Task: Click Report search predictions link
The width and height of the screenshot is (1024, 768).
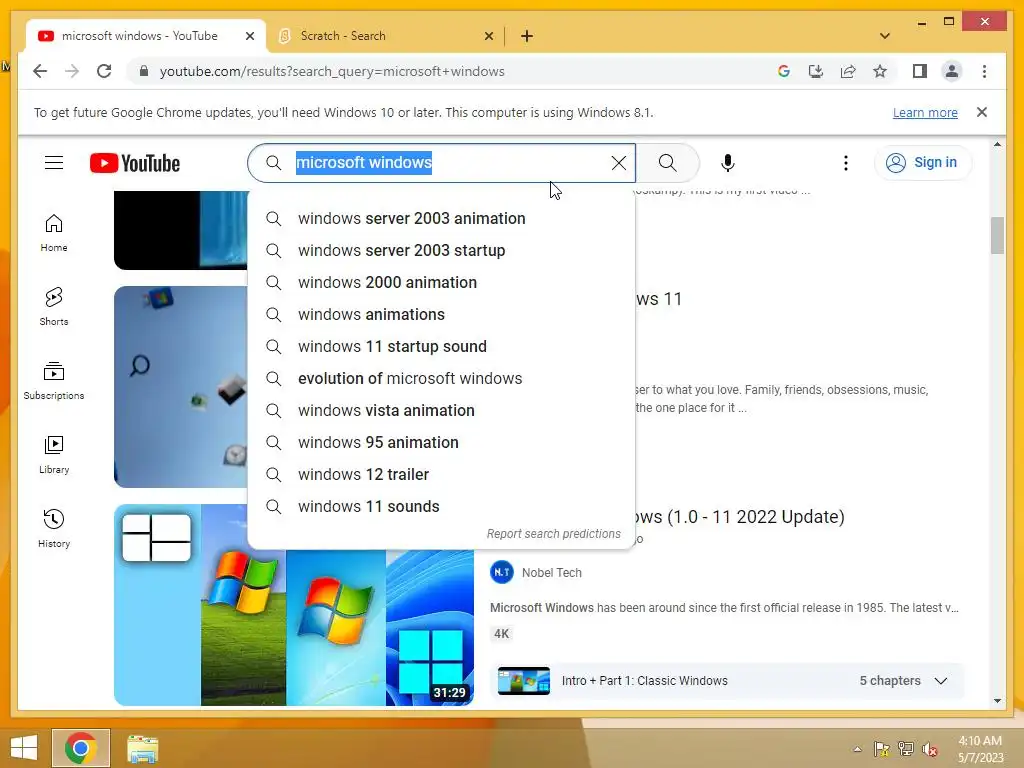Action: click(x=553, y=534)
